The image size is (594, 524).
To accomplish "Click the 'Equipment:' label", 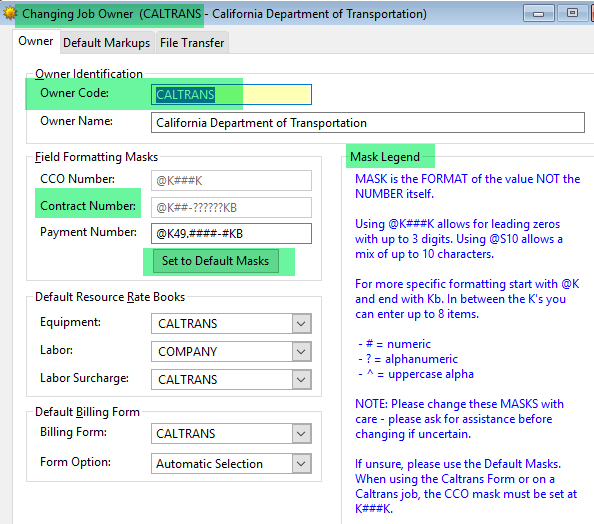I will (70, 322).
